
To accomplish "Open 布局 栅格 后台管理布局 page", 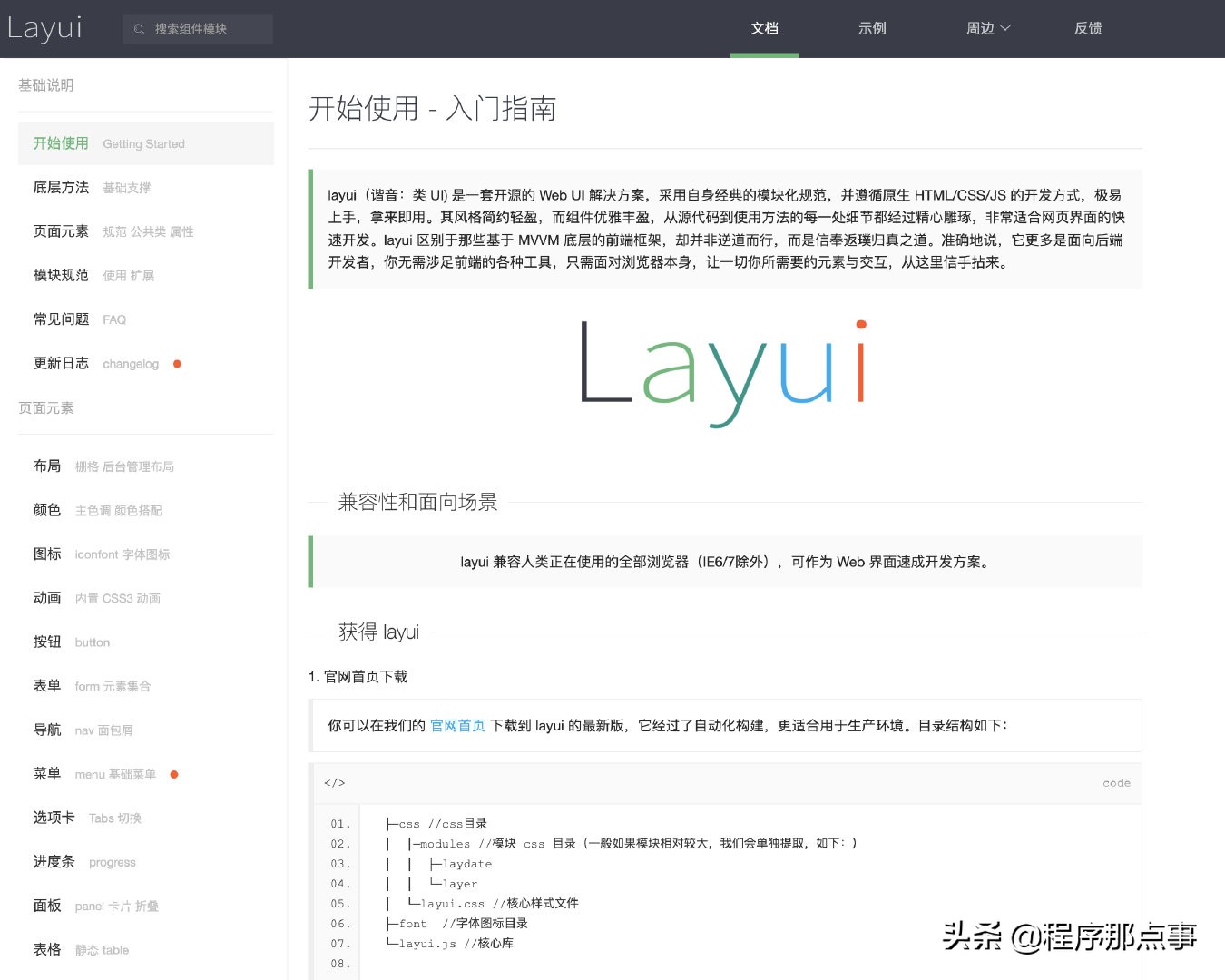I will pyautogui.click(x=145, y=466).
